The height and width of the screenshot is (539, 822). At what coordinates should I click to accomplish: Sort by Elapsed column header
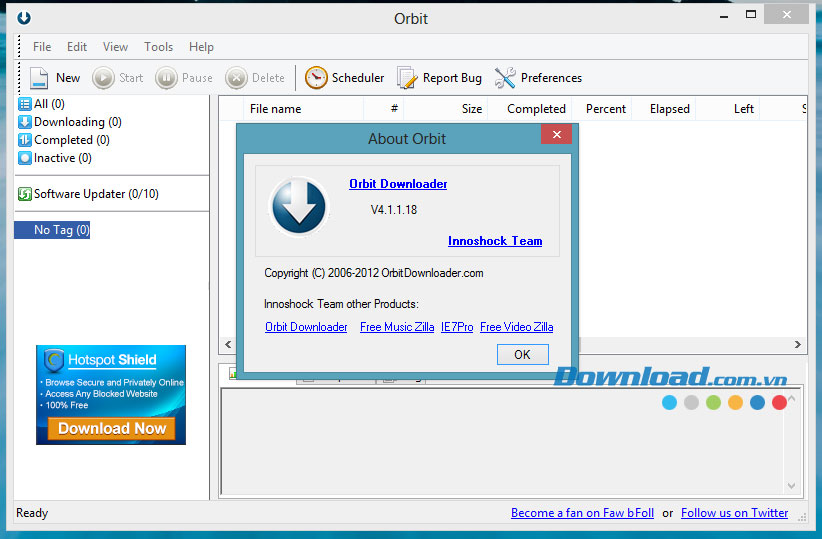664,109
